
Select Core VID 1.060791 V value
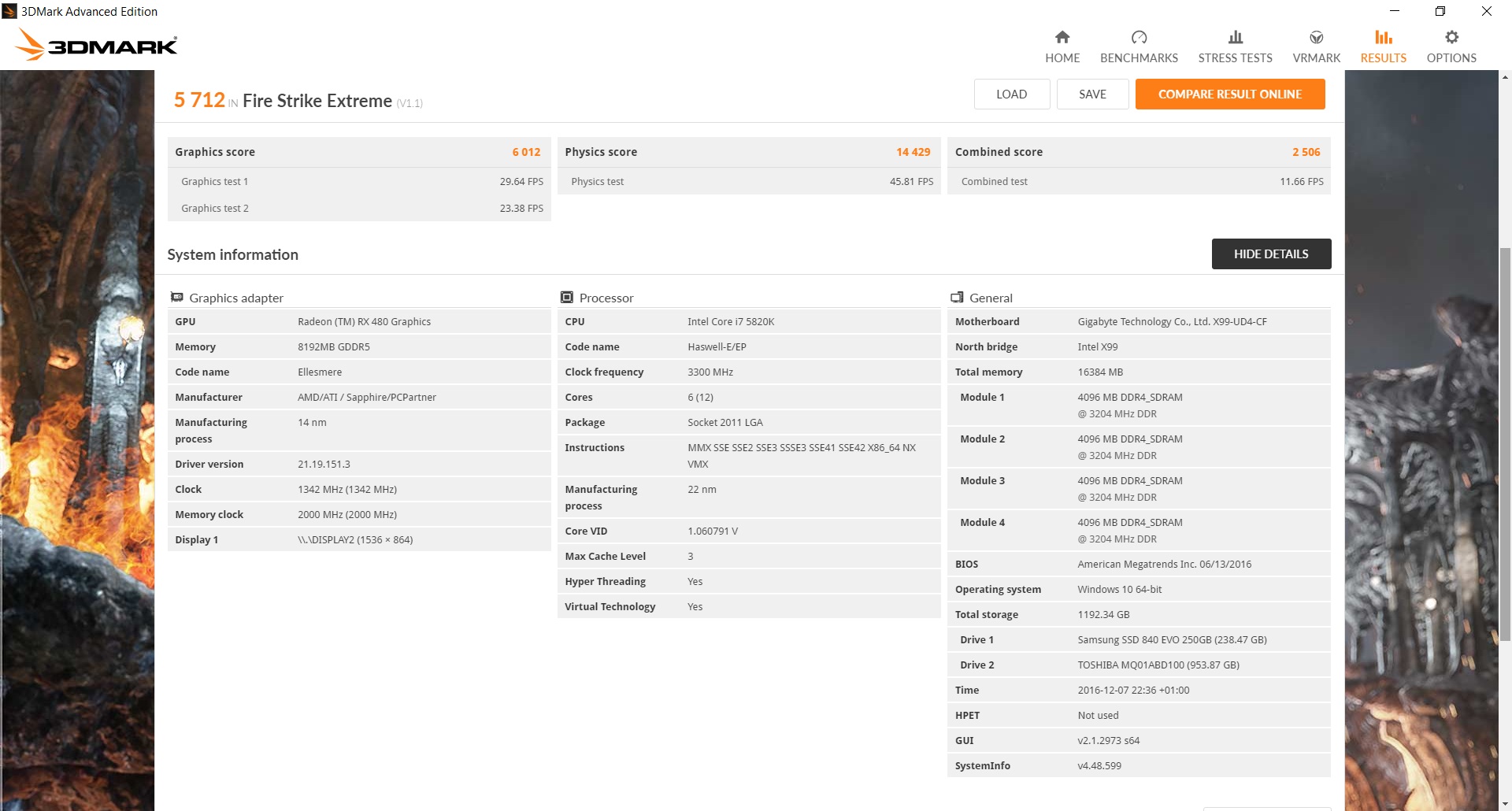(x=713, y=531)
